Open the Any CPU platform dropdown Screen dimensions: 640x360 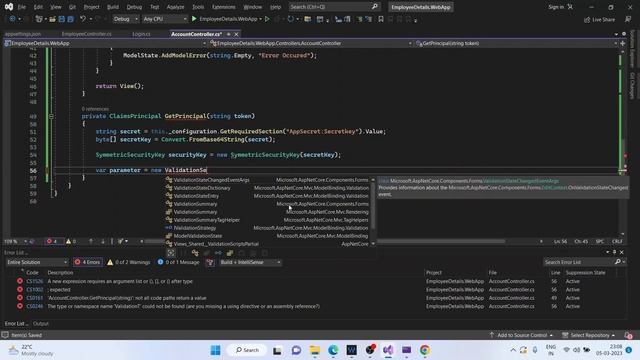click(164, 19)
